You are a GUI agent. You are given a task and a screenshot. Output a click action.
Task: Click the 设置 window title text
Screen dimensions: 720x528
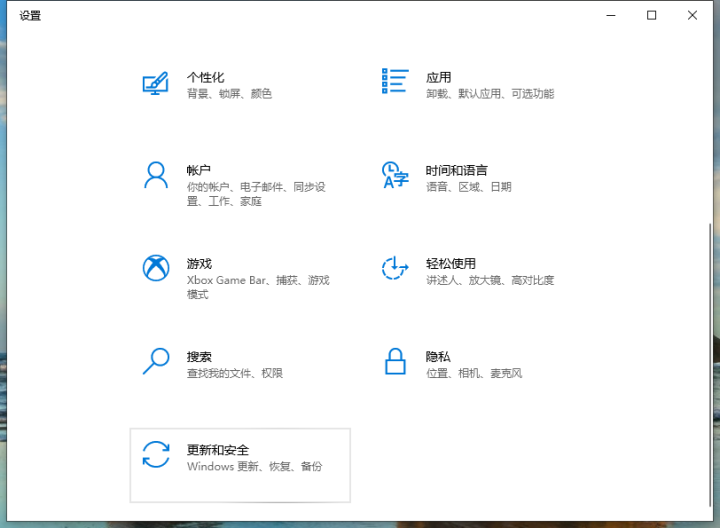pyautogui.click(x=30, y=16)
